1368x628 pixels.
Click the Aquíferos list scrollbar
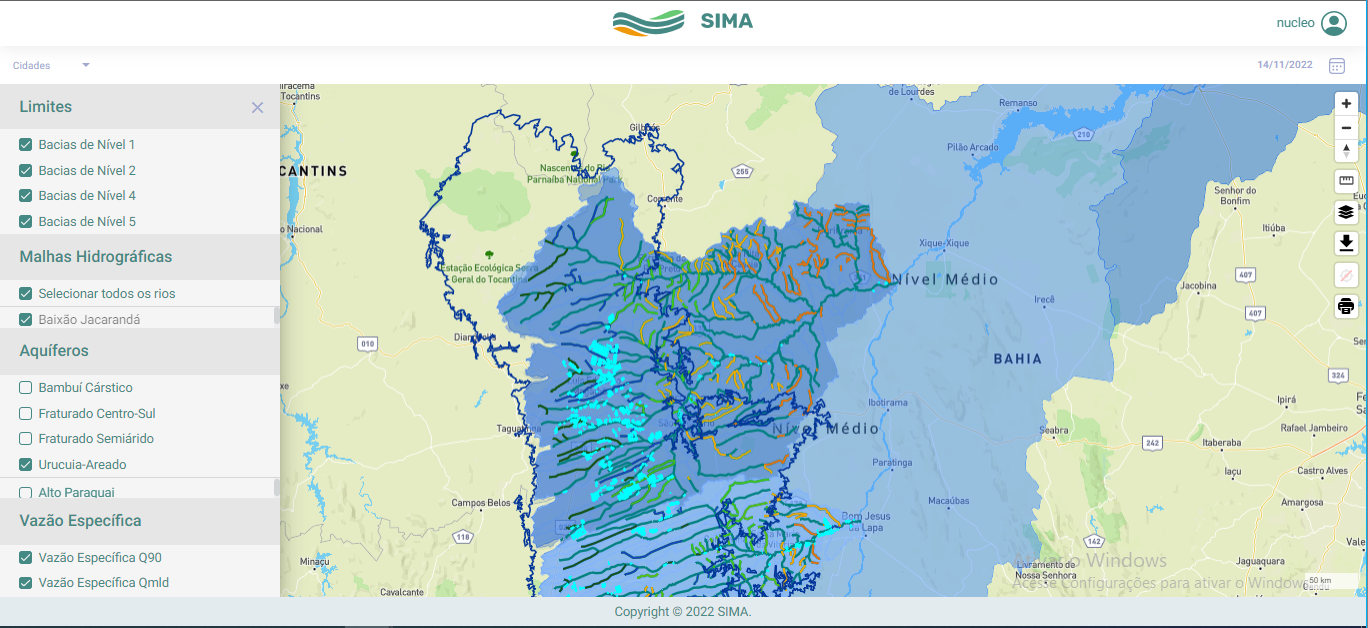277,487
